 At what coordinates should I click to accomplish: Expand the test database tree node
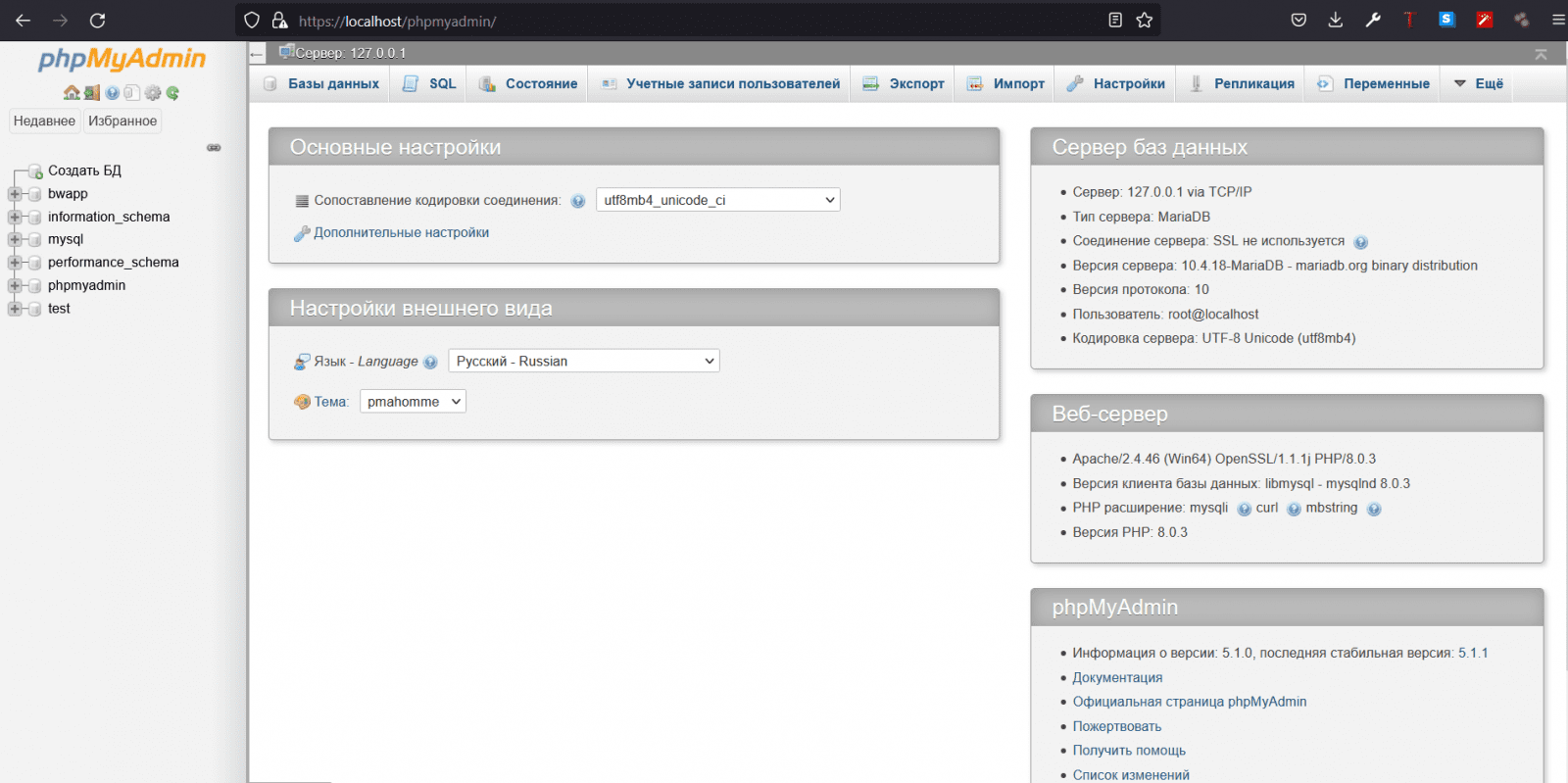[x=15, y=309]
